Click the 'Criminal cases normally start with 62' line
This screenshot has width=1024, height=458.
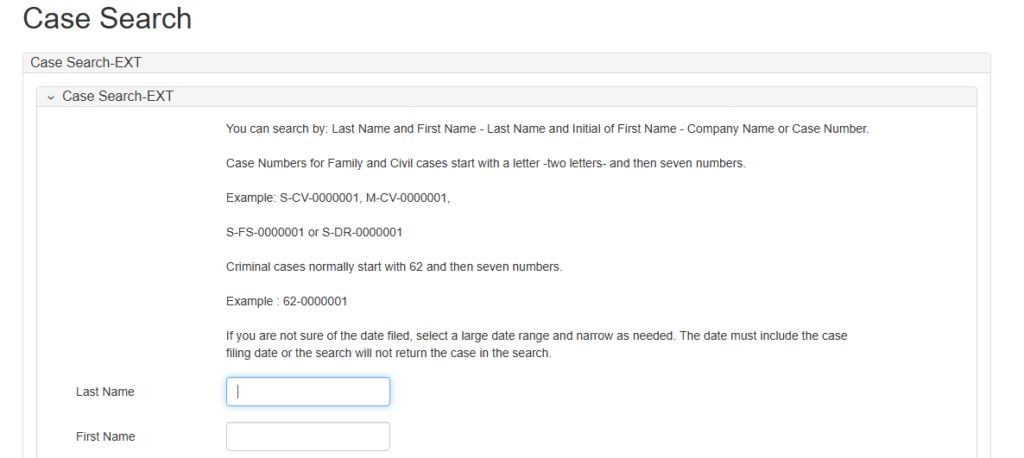pos(394,266)
